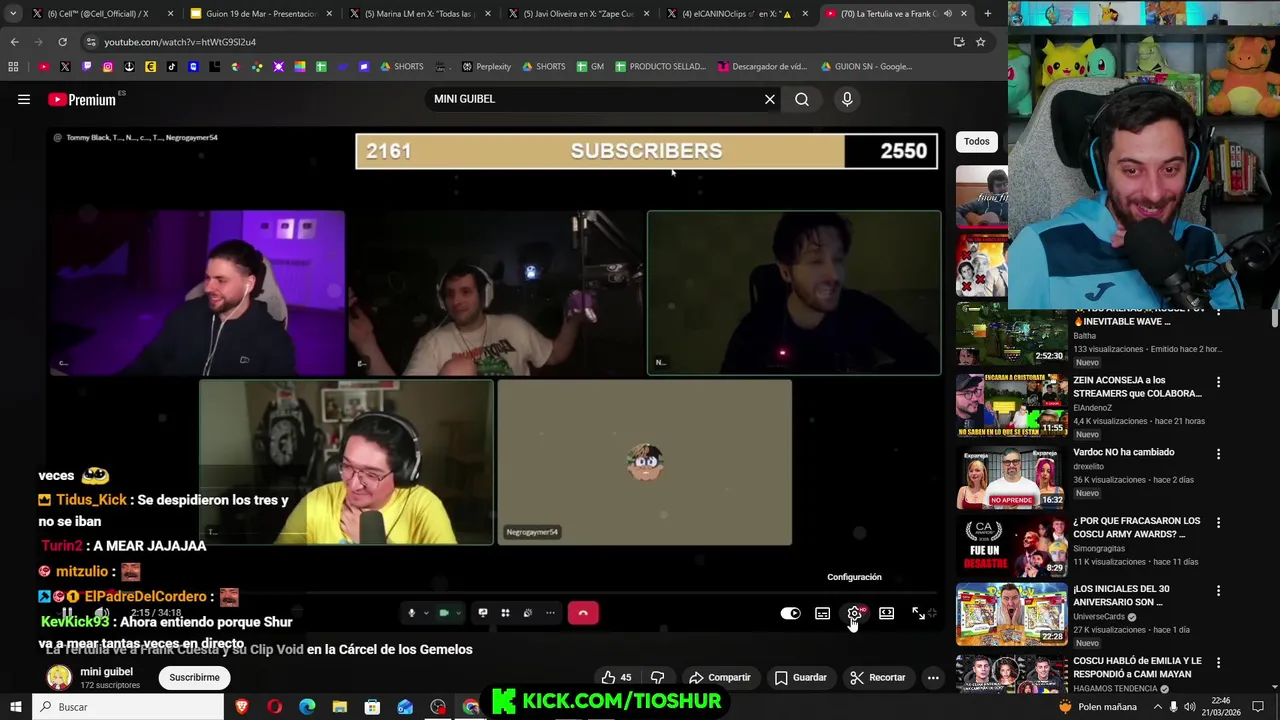Open more actions next to Recortar

[933, 677]
